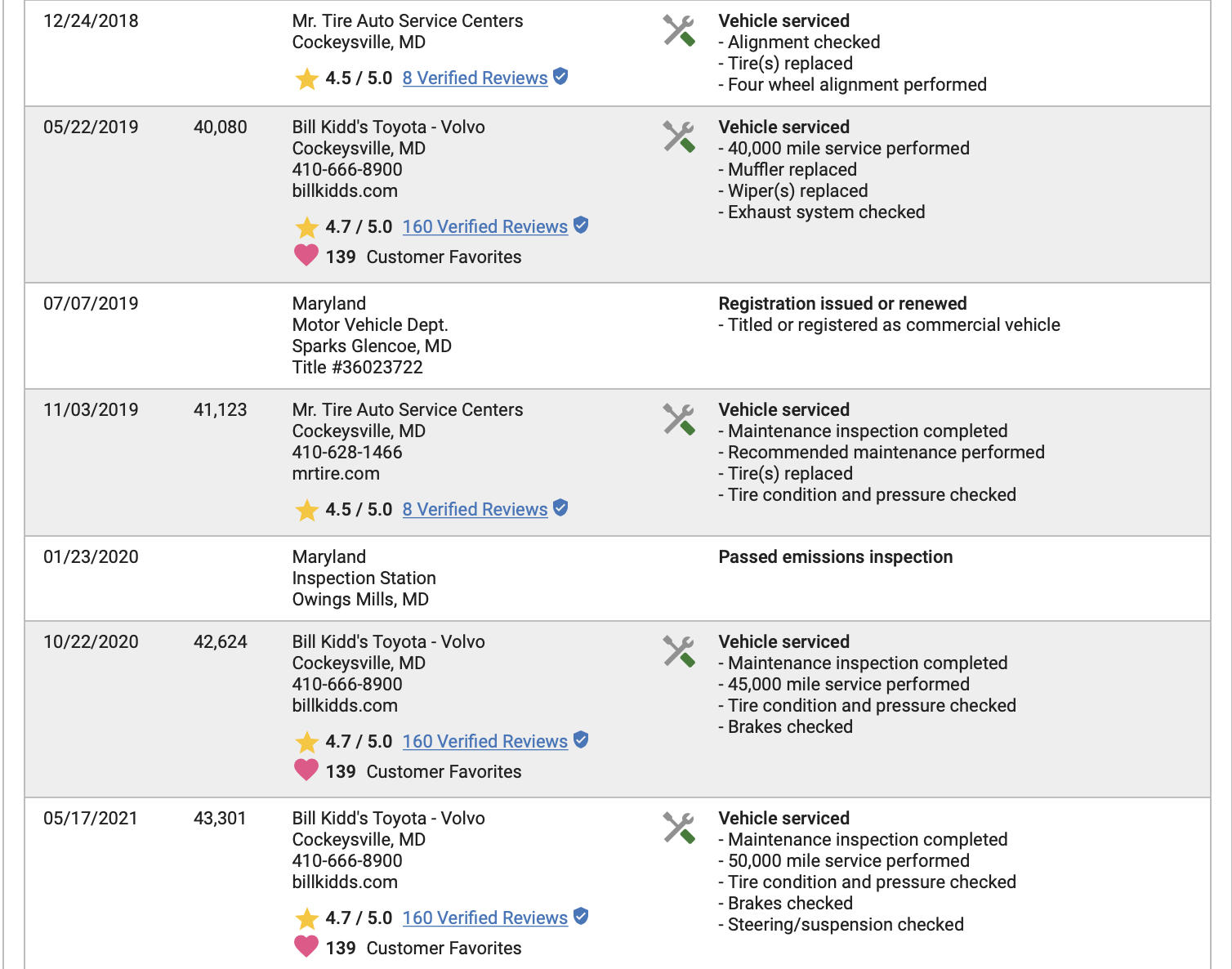The height and width of the screenshot is (969, 1232).
Task: Open 160 Verified Reviews in 05/22/2019 entry
Action: 485,227
